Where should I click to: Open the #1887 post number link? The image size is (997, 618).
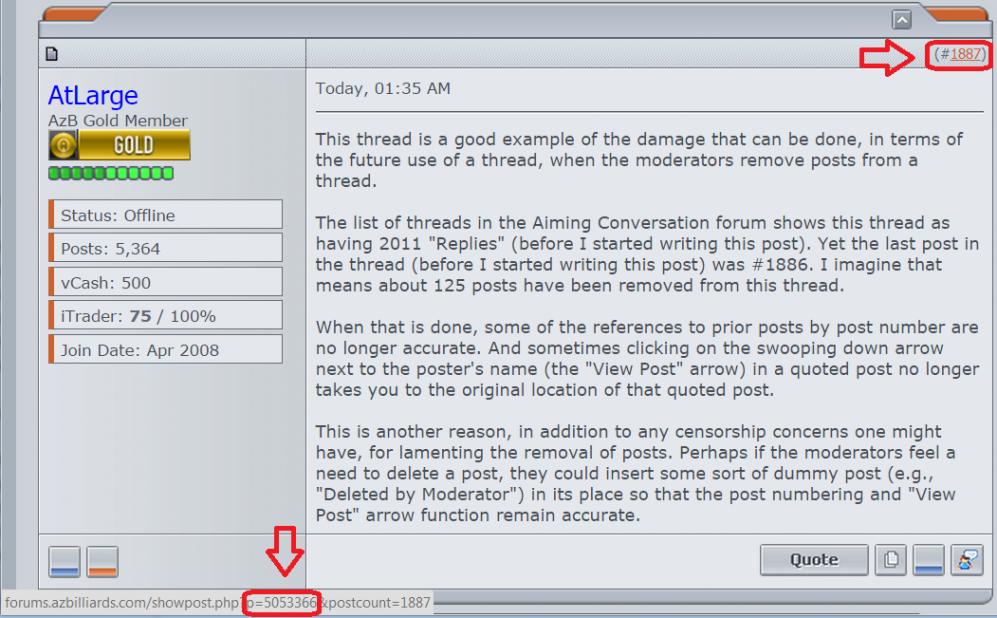tap(965, 54)
